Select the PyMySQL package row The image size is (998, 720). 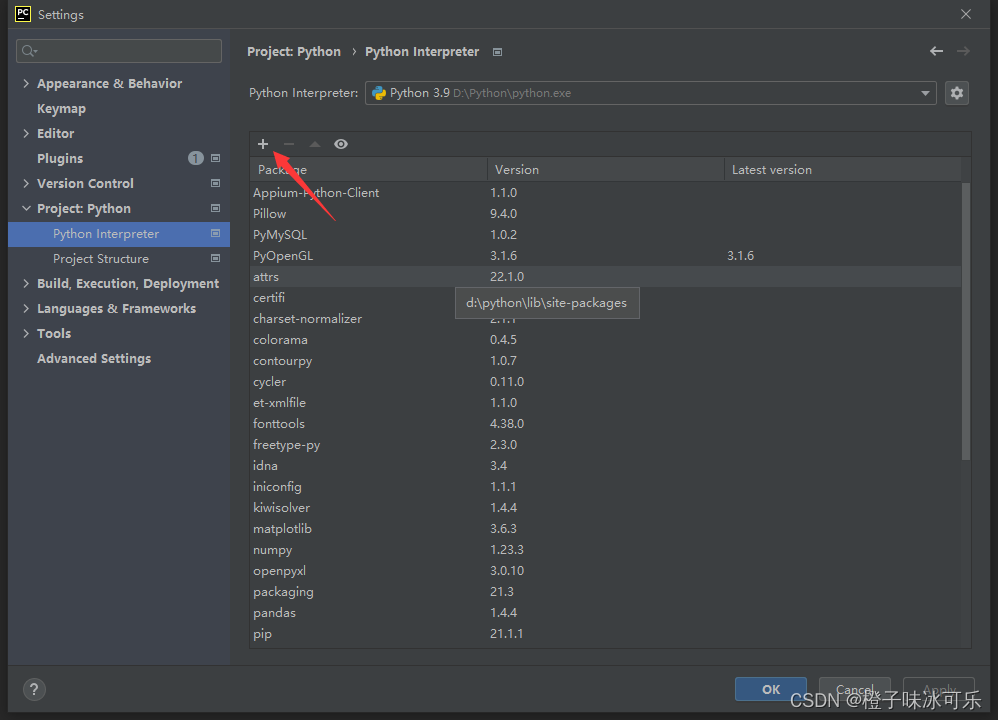605,234
